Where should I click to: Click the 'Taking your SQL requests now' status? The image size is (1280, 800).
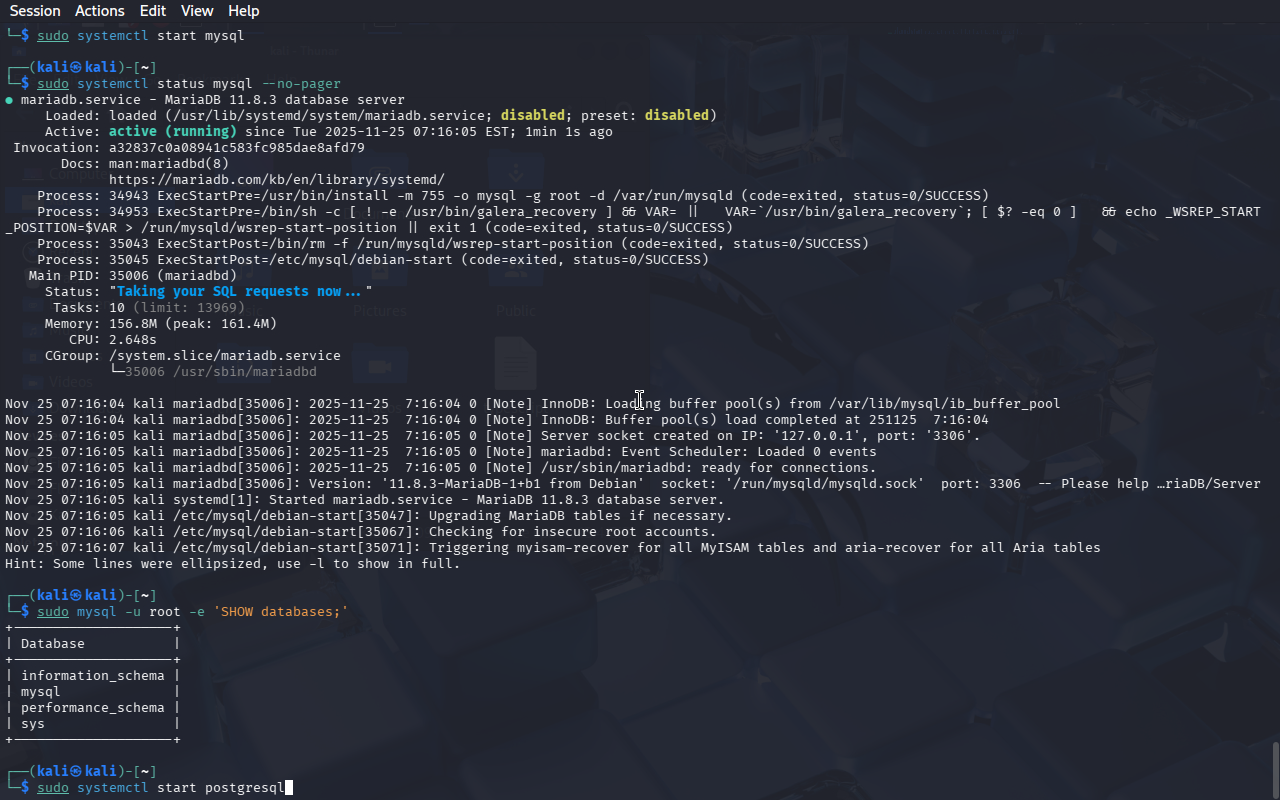pos(240,292)
